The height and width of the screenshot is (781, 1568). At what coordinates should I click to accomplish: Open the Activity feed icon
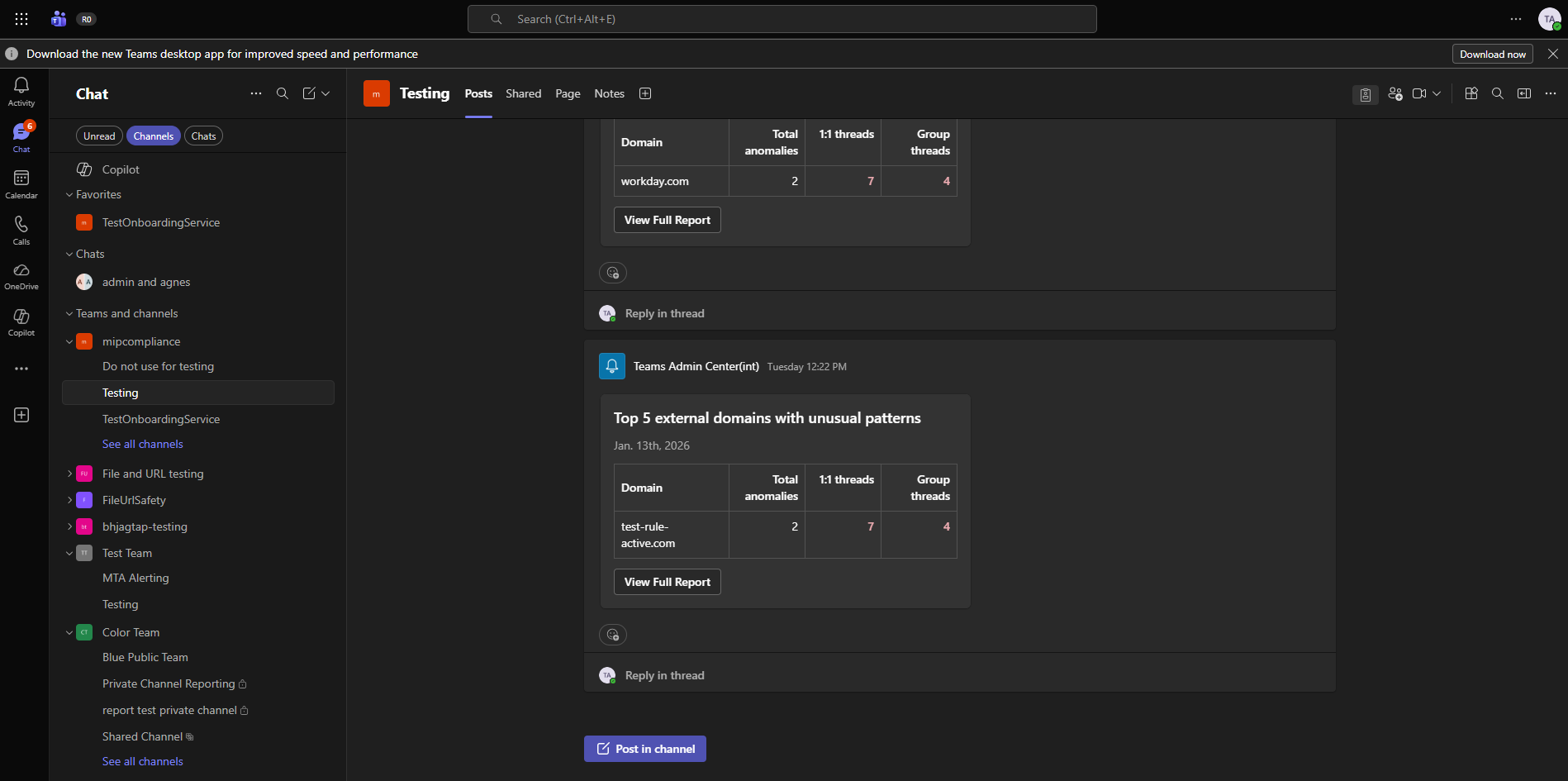pos(21,91)
